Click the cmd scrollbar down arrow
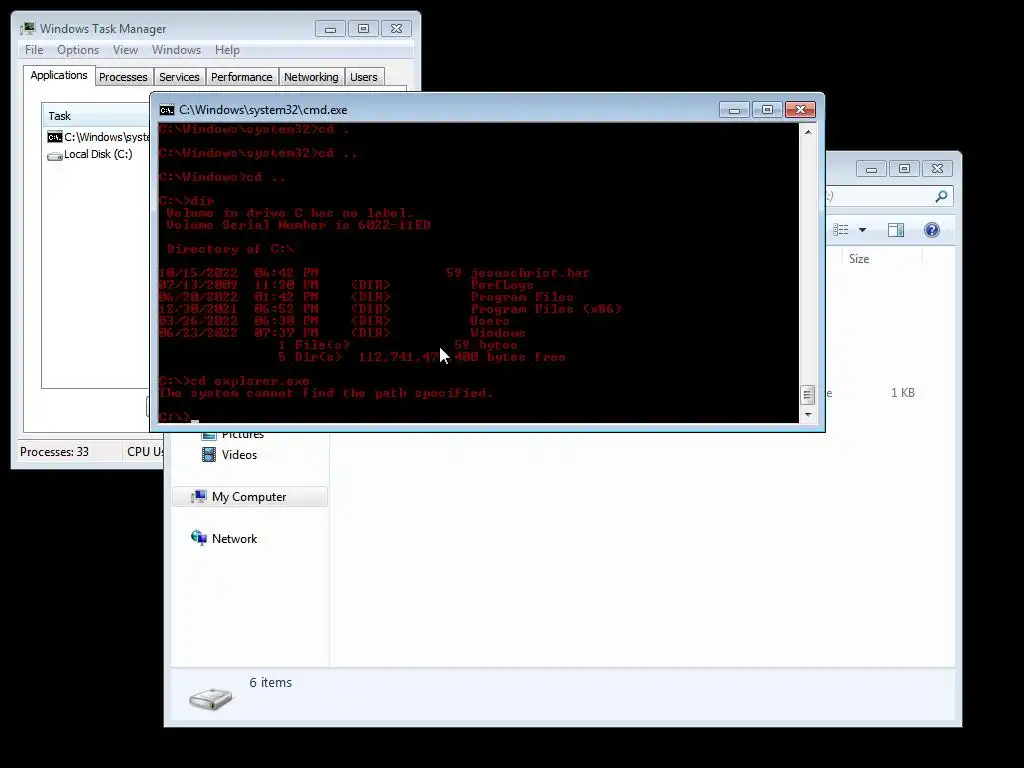 point(808,414)
